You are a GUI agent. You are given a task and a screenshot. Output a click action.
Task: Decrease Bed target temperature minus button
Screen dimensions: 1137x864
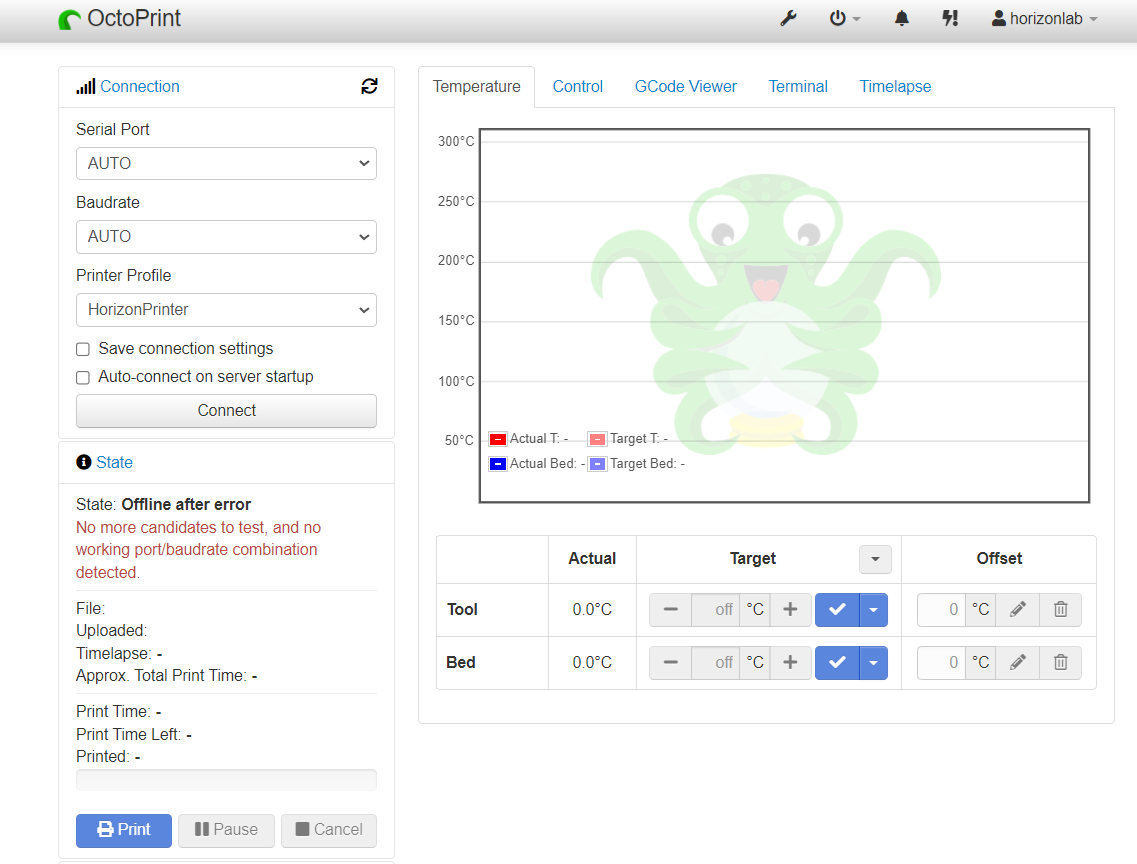[671, 662]
